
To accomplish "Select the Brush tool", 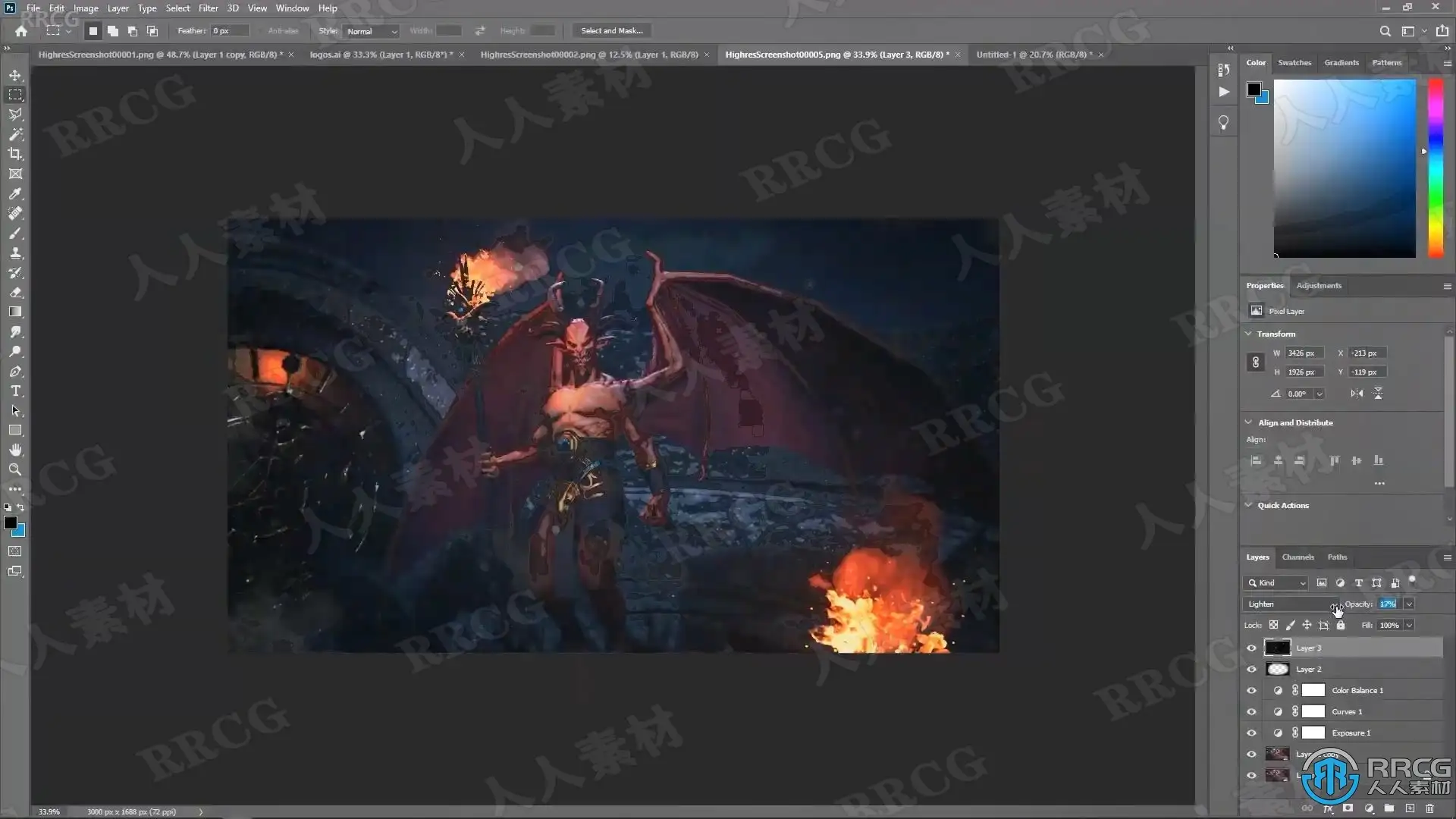I will (15, 233).
